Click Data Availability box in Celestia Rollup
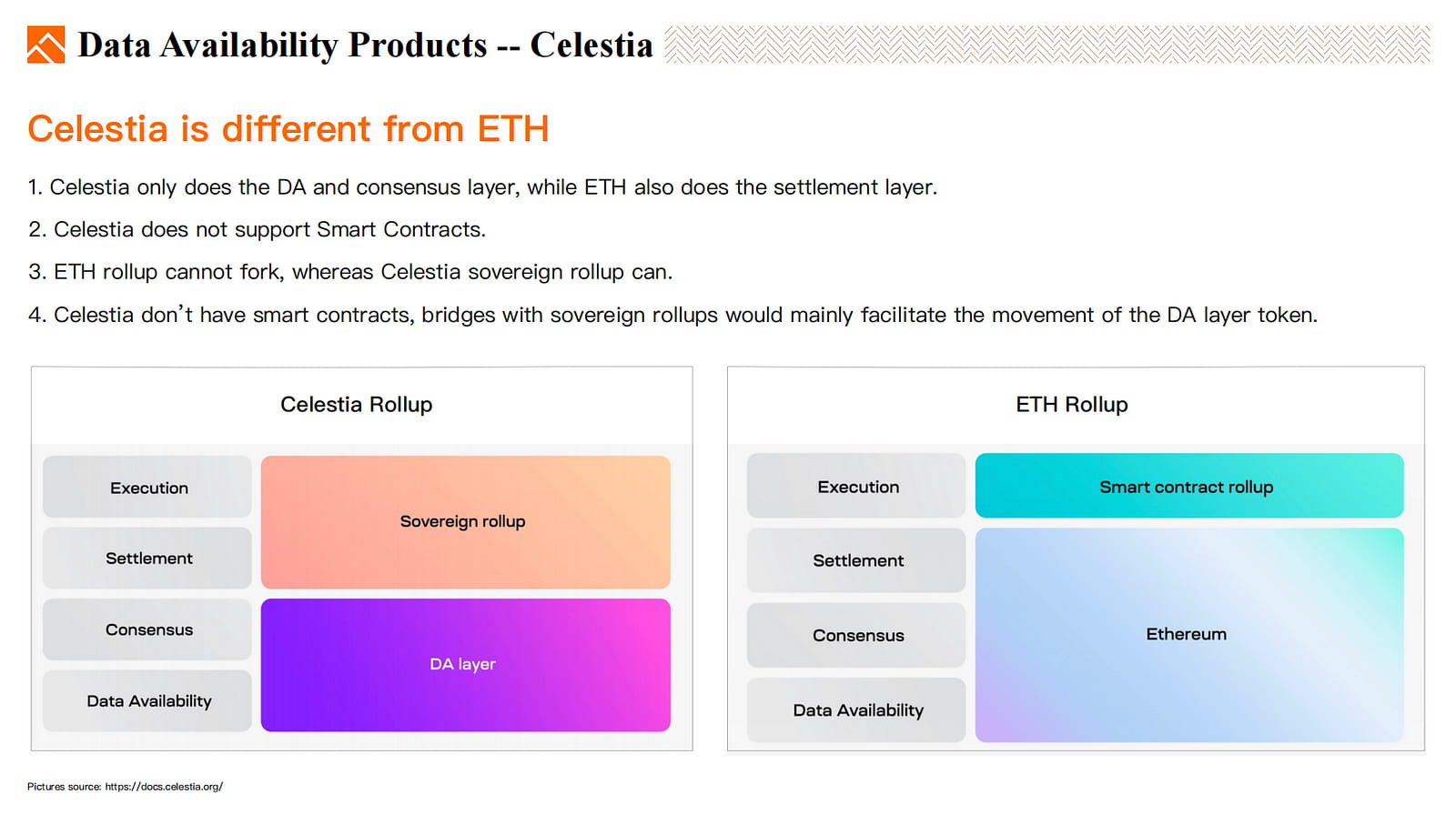The width and height of the screenshot is (1456, 815). 147,701
